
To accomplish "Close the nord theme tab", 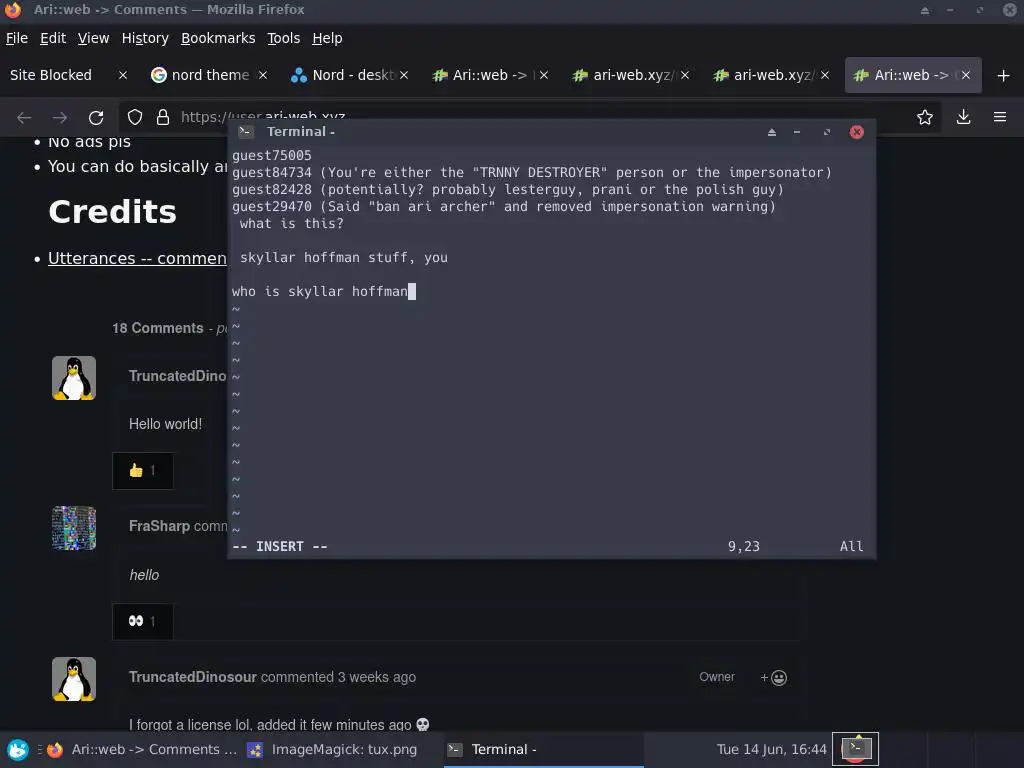I will click(263, 75).
